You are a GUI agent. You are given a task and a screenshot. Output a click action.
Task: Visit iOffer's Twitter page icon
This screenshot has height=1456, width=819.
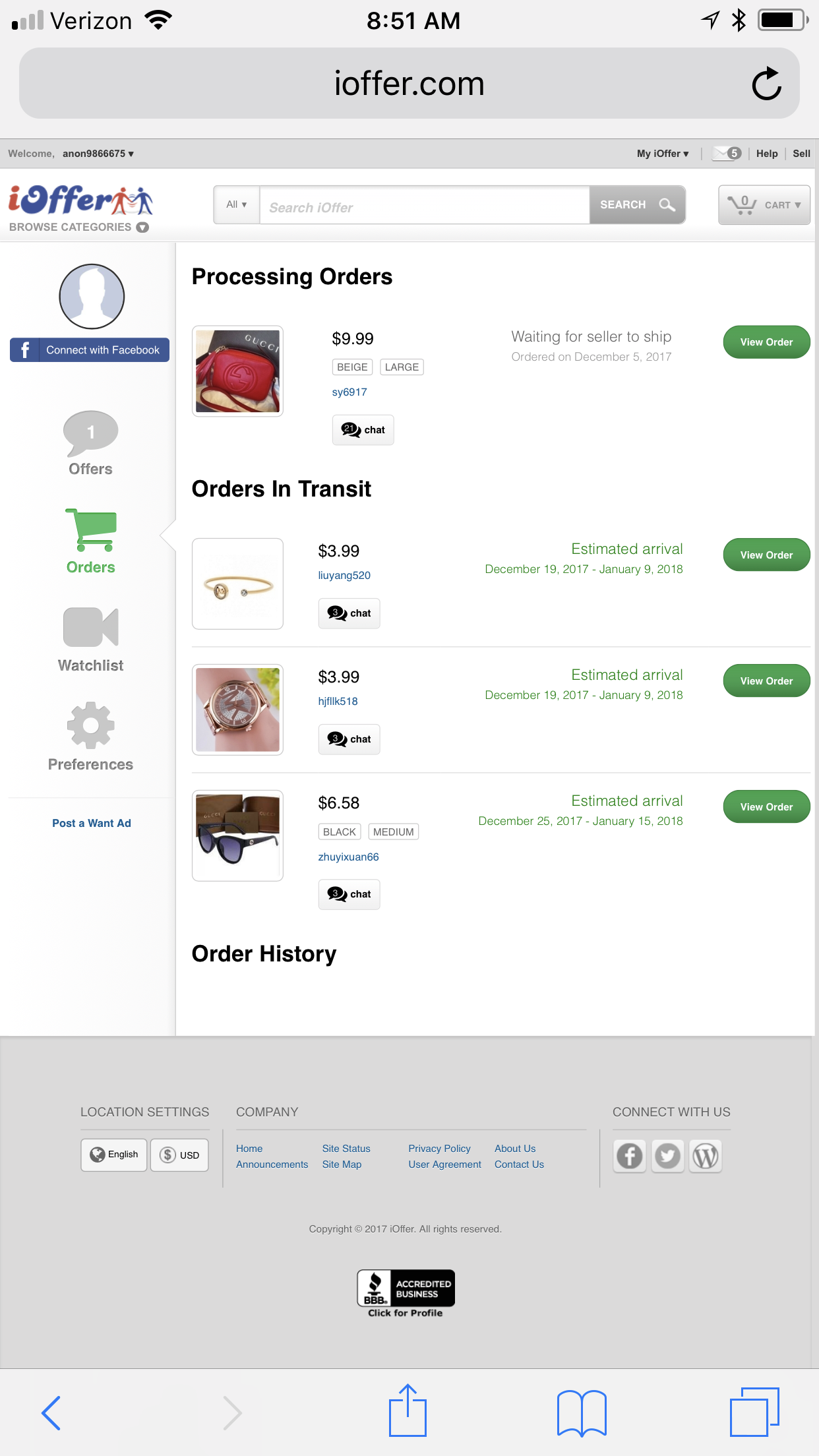(667, 1156)
